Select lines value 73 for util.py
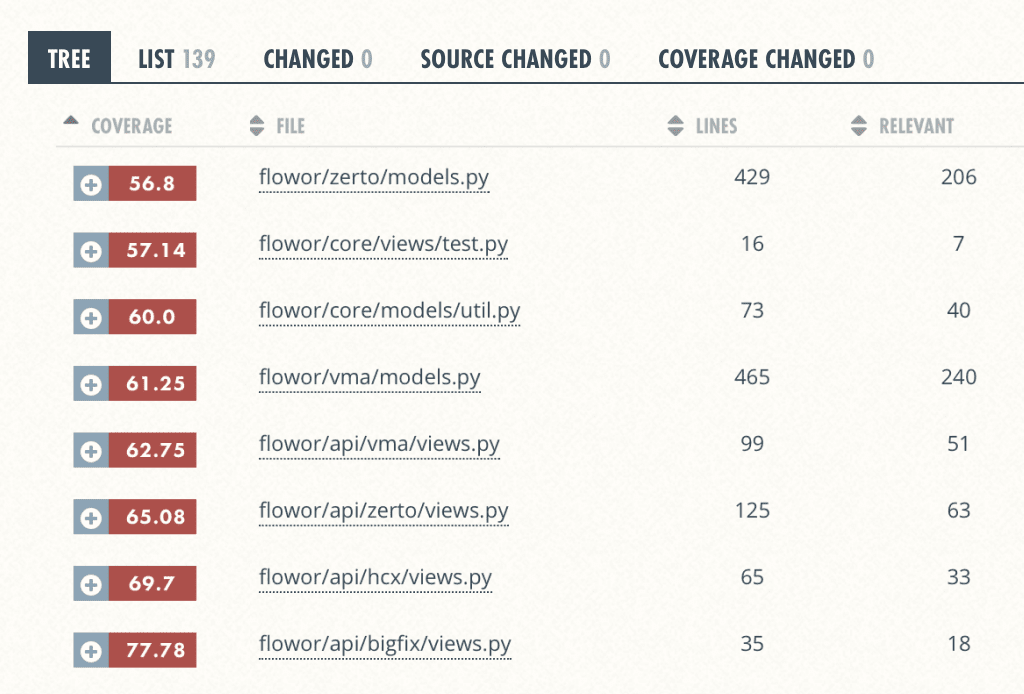1024x694 pixels. (x=752, y=310)
